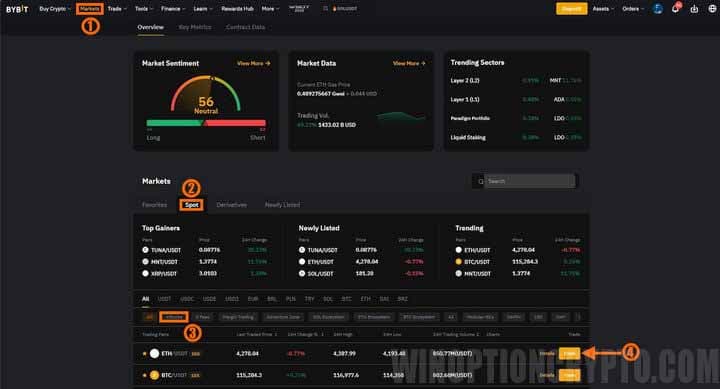Image resolution: width=720 pixels, height=389 pixels.
Task: Click the Markets search input field
Action: coord(529,181)
